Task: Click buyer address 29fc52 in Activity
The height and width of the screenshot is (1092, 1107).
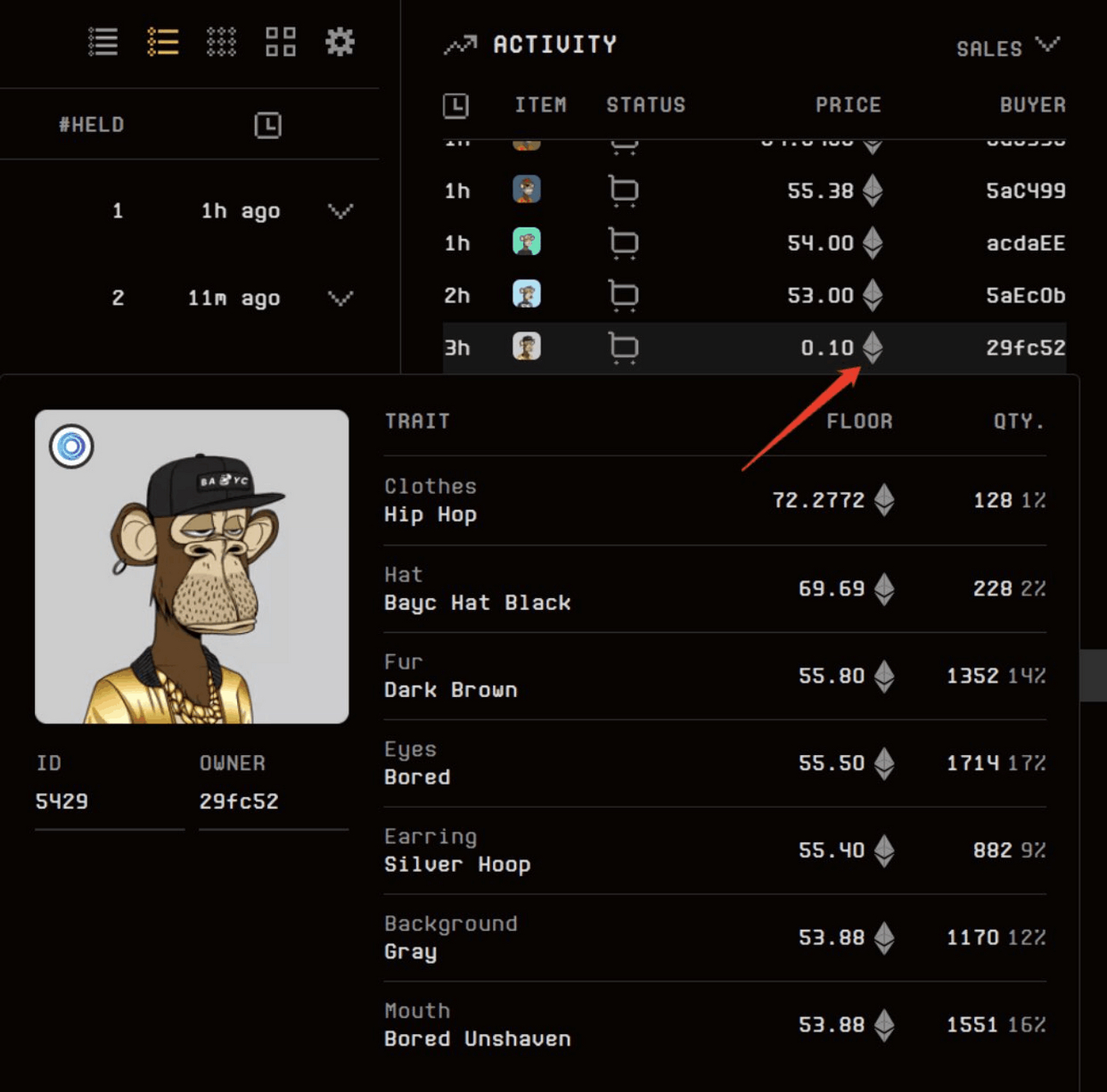Action: point(1026,348)
